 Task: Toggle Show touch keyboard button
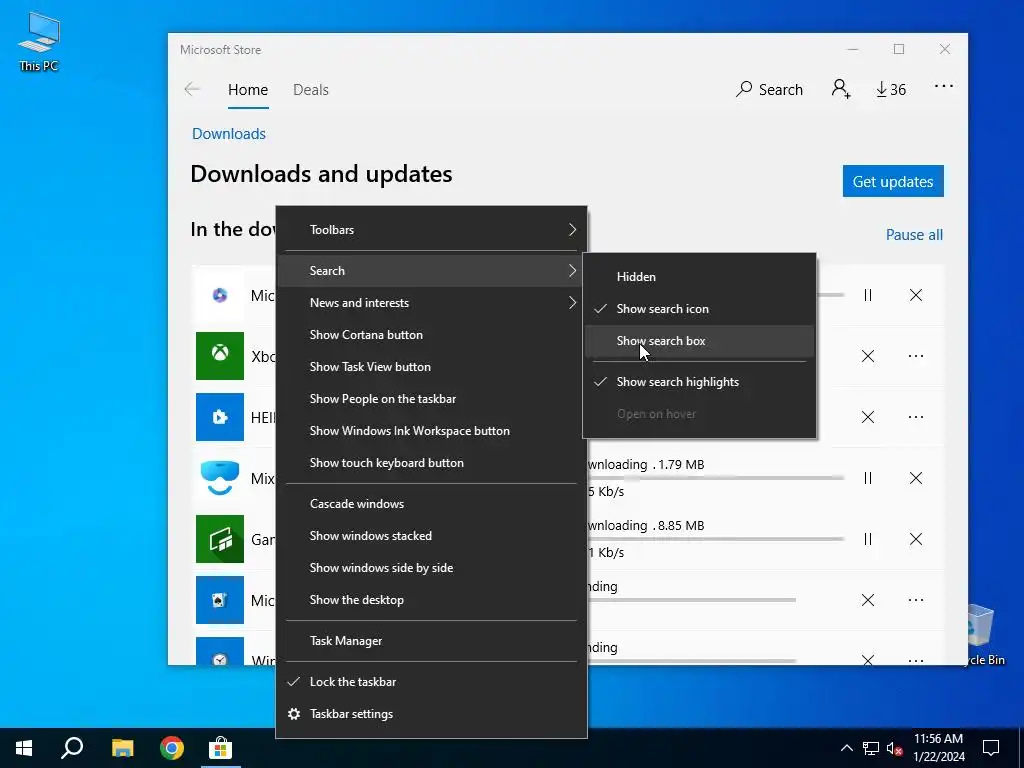coord(432,462)
